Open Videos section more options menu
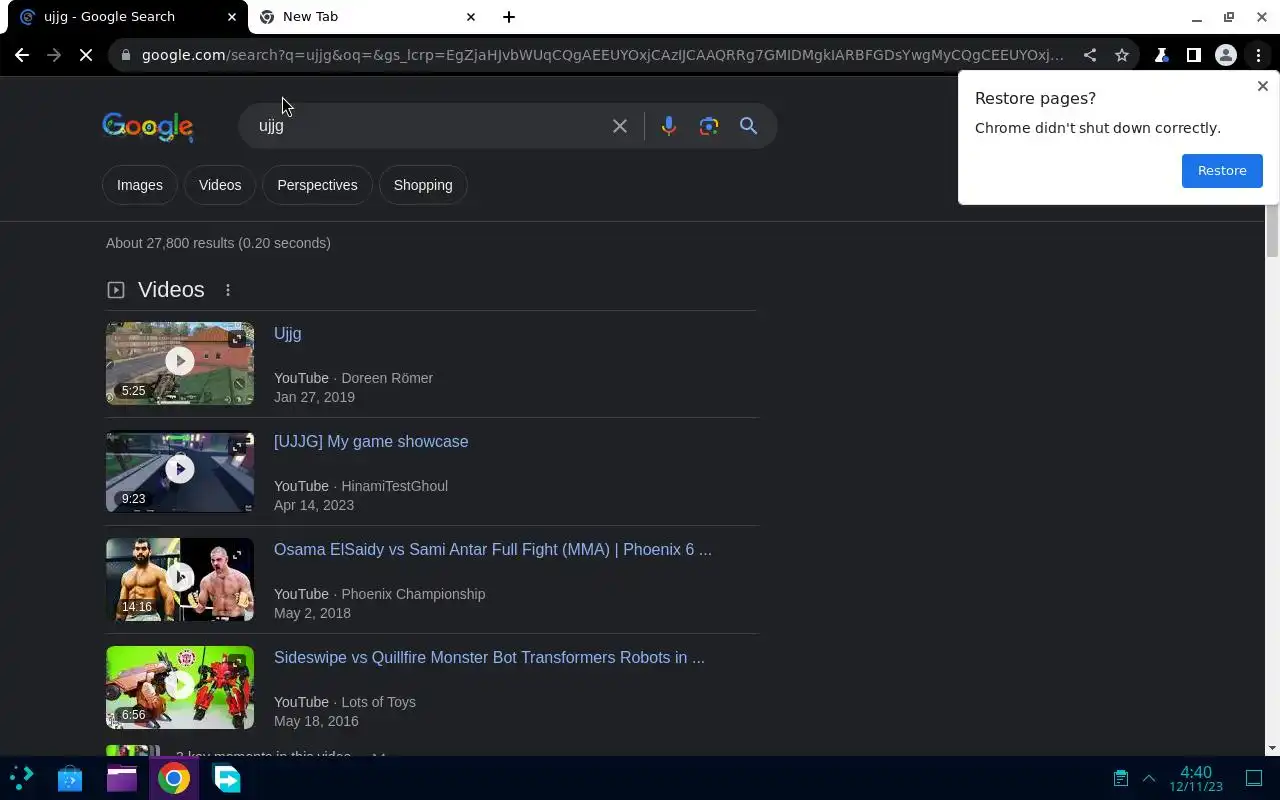The height and width of the screenshot is (800, 1280). click(228, 290)
